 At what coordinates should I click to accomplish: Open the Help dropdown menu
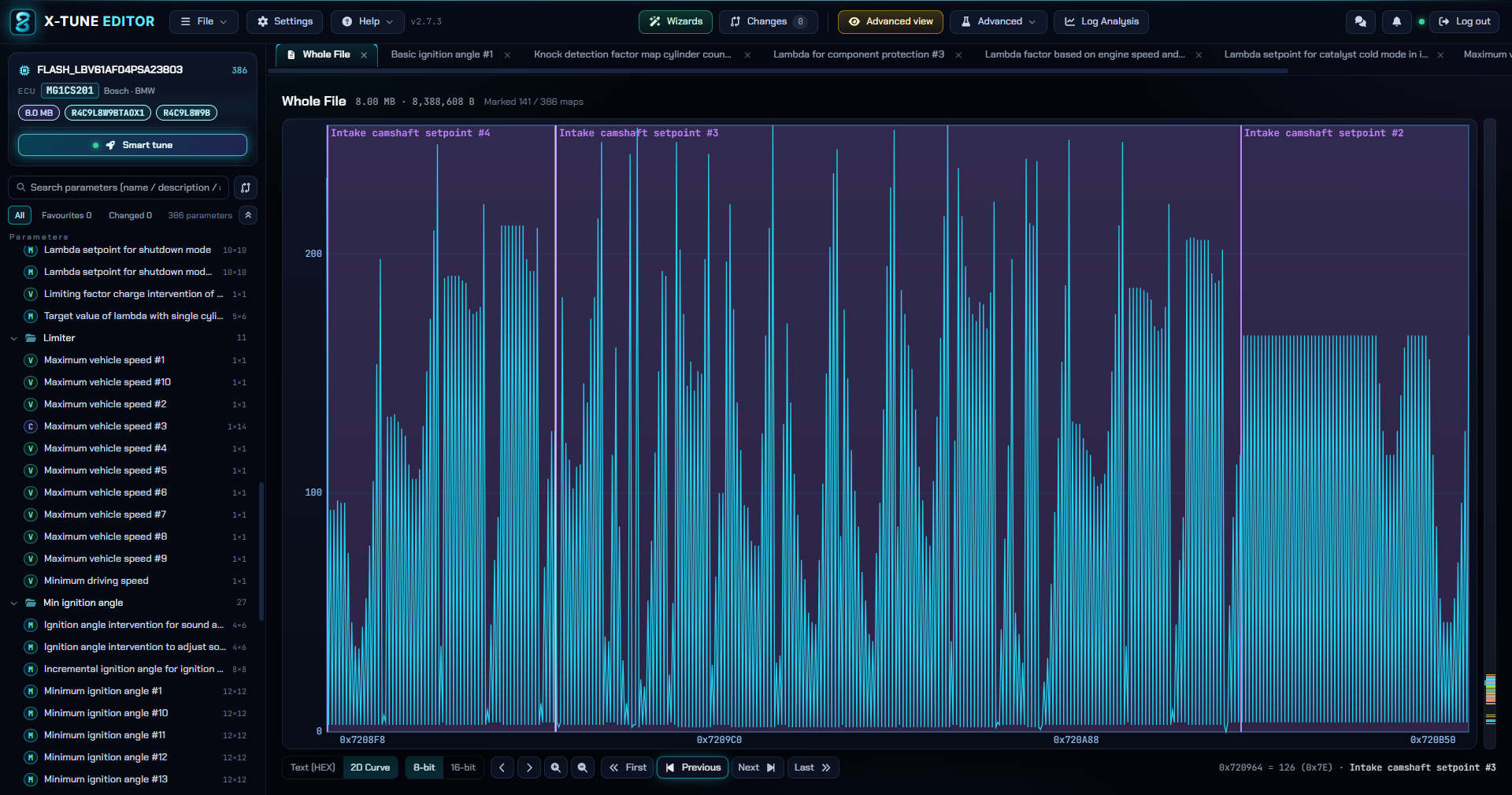tap(368, 21)
